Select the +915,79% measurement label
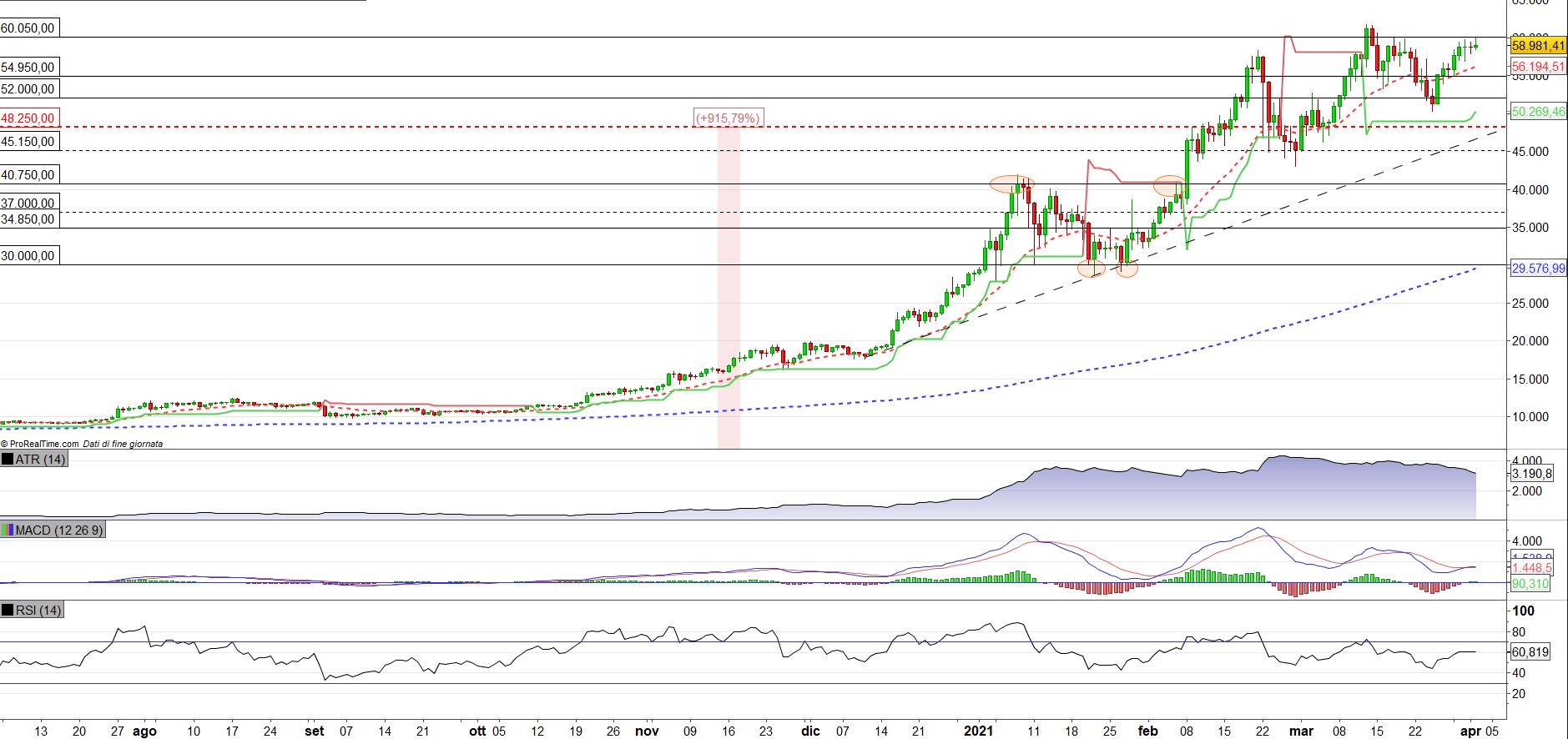 (728, 118)
